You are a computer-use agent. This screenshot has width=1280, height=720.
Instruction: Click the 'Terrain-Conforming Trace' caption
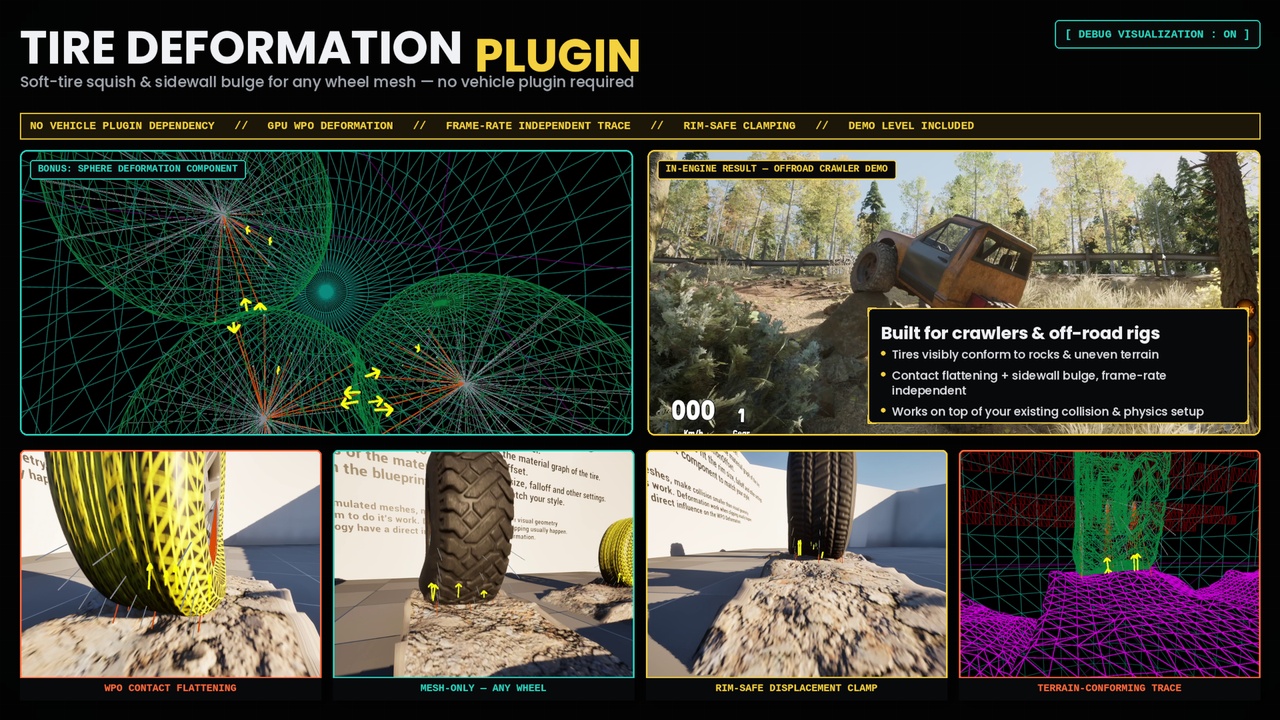point(1109,688)
